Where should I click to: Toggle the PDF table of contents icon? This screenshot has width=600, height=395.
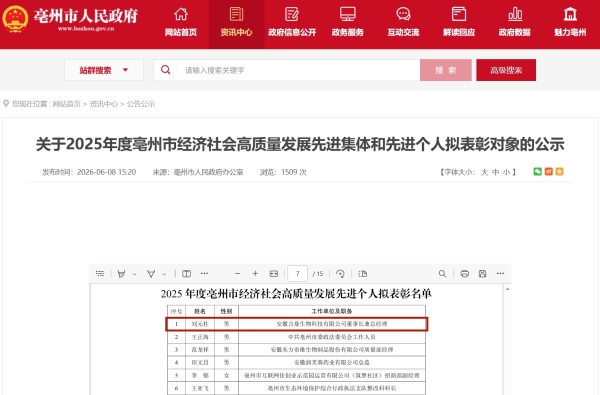(100, 274)
